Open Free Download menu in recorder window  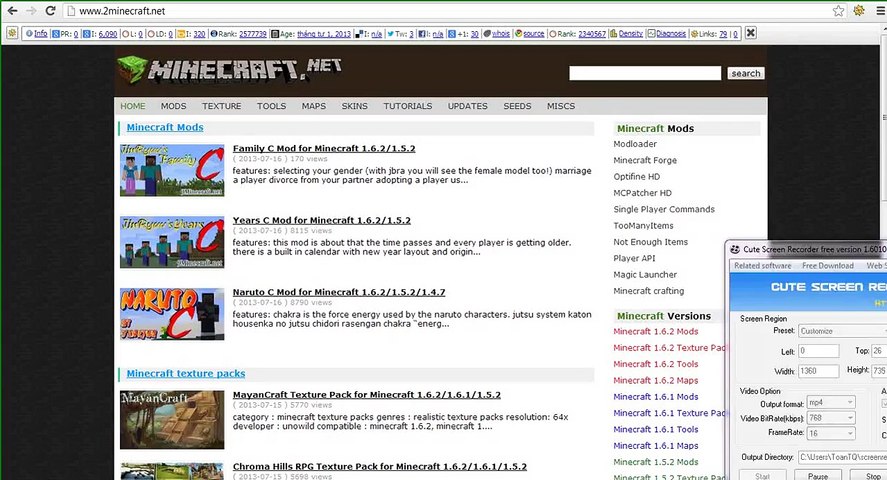[x=828, y=266]
